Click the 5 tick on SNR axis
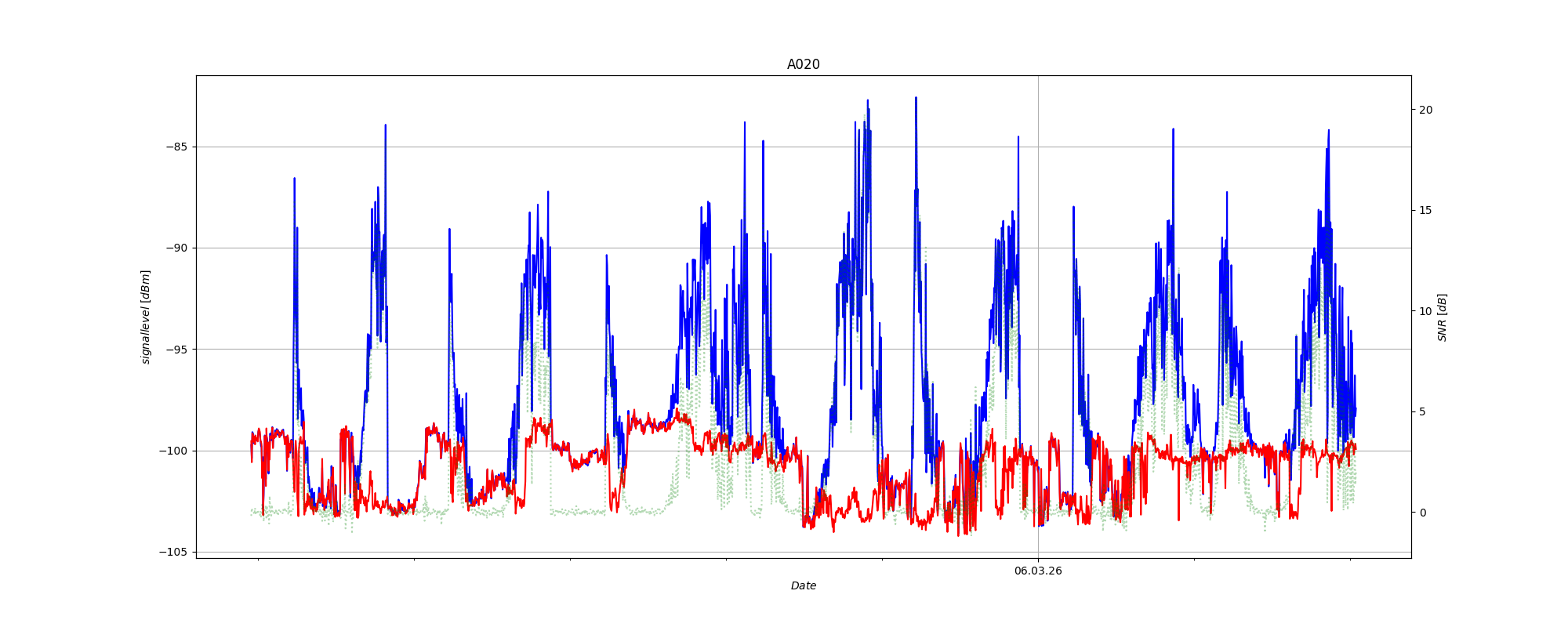 (1422, 411)
